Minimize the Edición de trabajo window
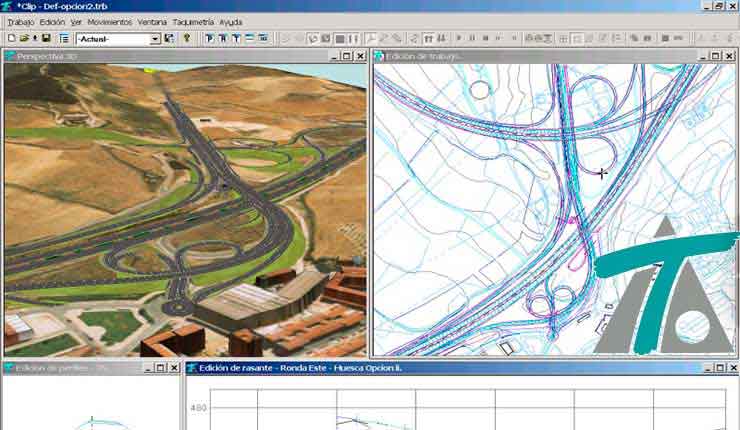Viewport: 740px width, 430px height. [x=702, y=56]
